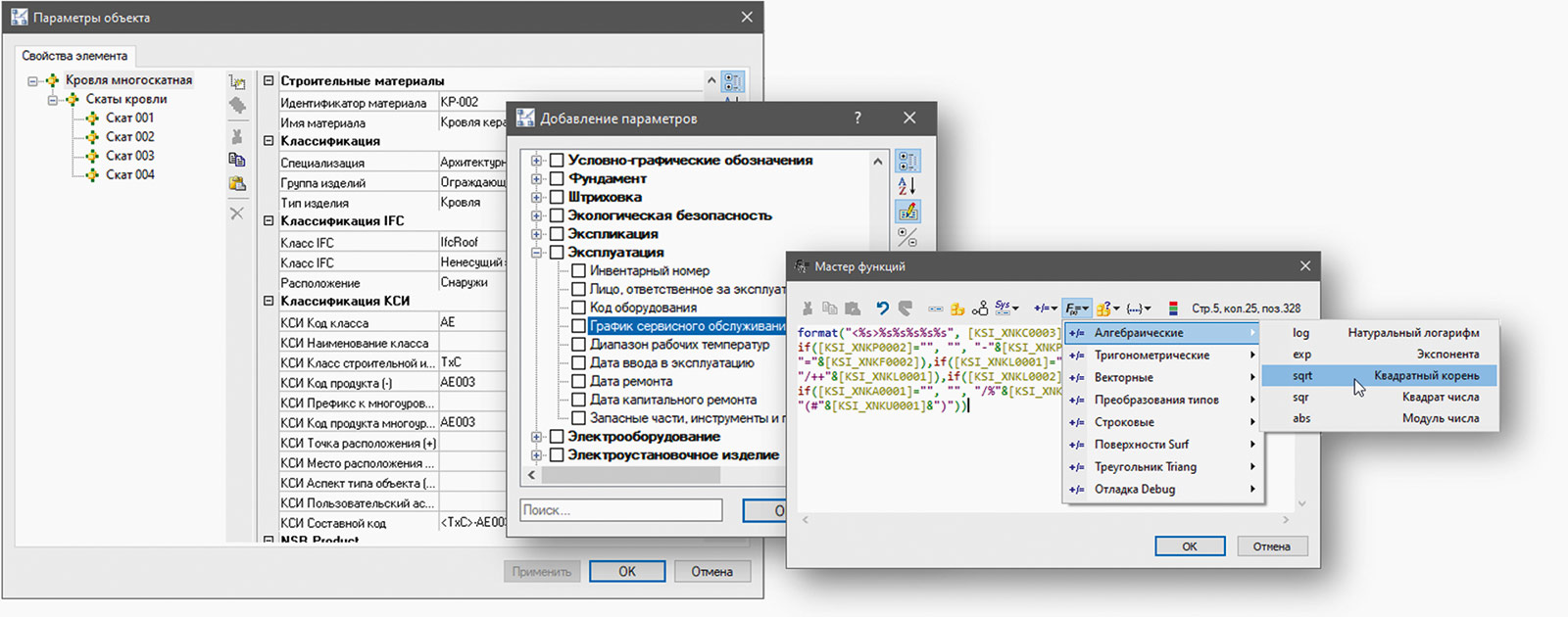This screenshot has width=1568, height=617.
Task: Click Отмена in Параметры объекта window
Action: pos(712,571)
